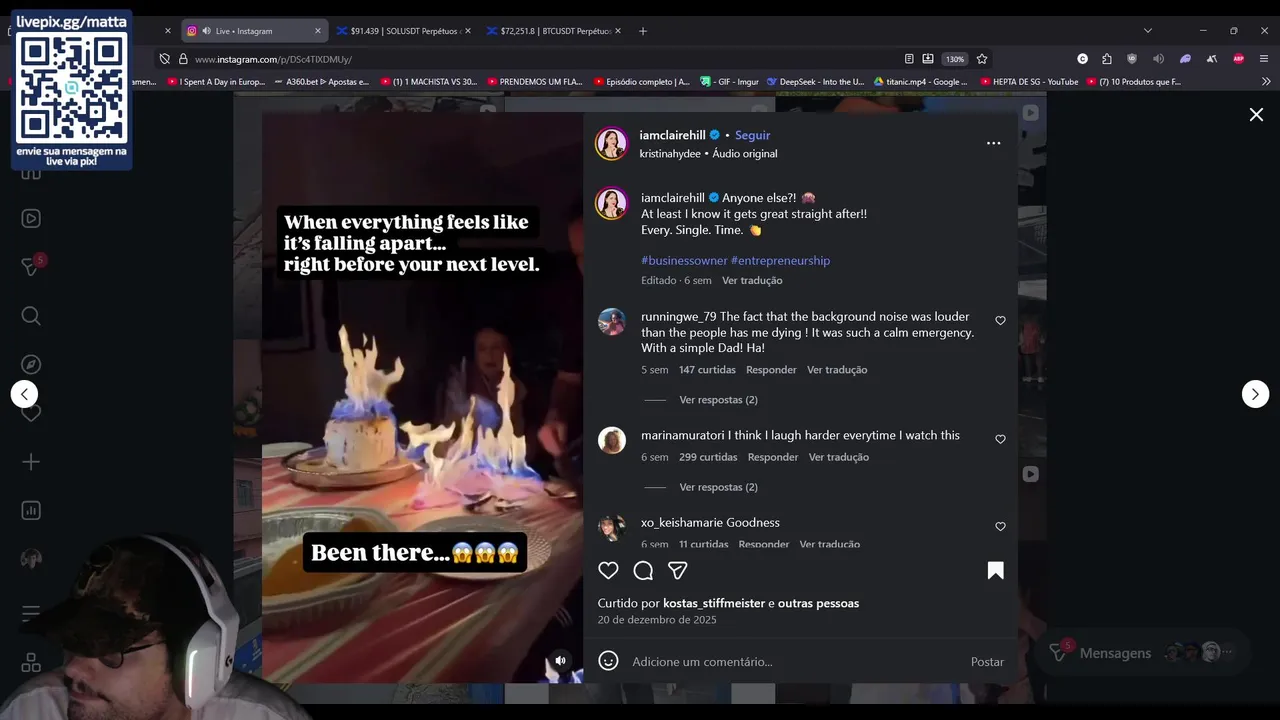Open the #businessowner hashtag
Viewport: 1280px width, 720px height.
coord(684,260)
